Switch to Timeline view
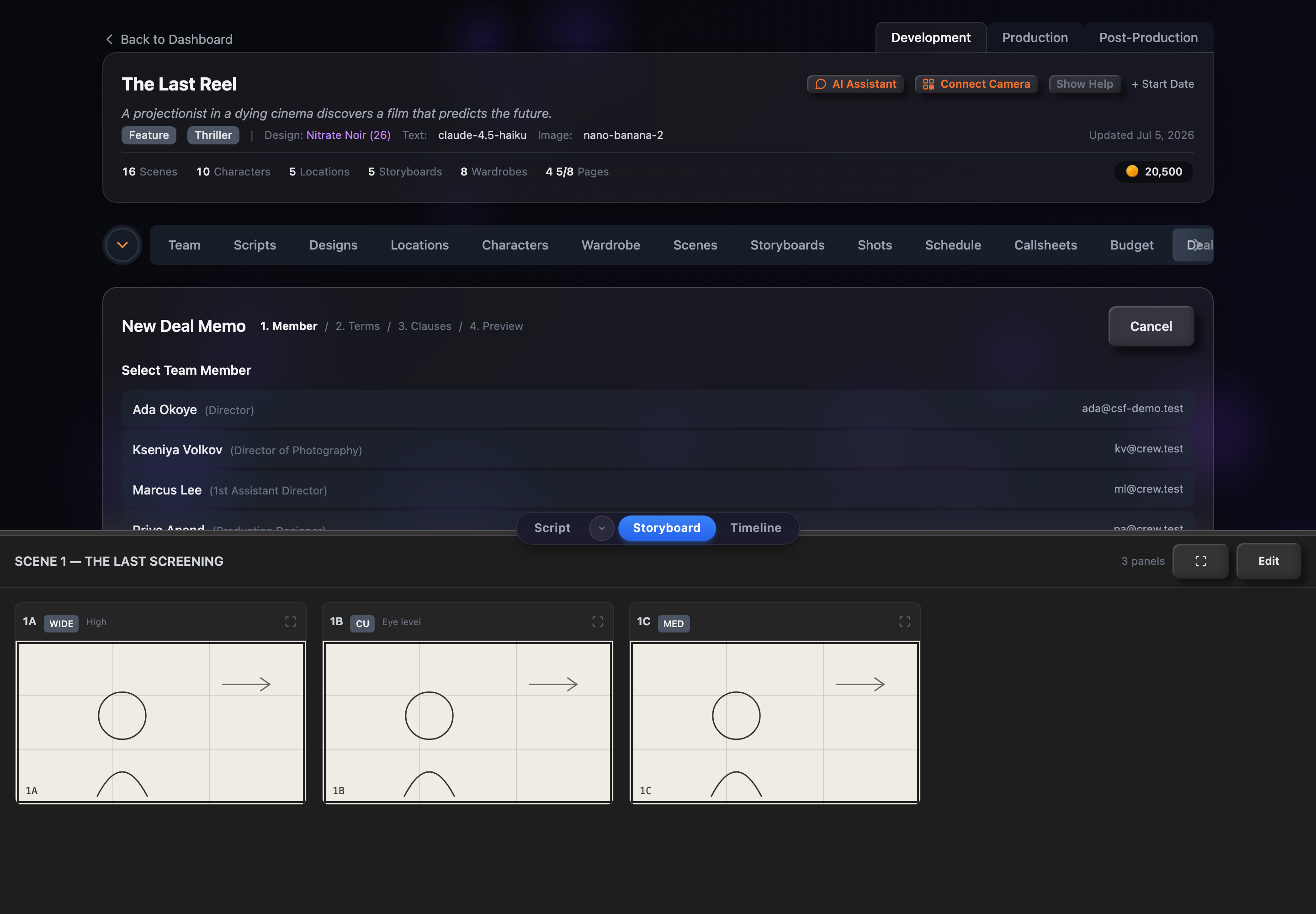Screen dimensions: 1316x914 [x=755, y=528]
